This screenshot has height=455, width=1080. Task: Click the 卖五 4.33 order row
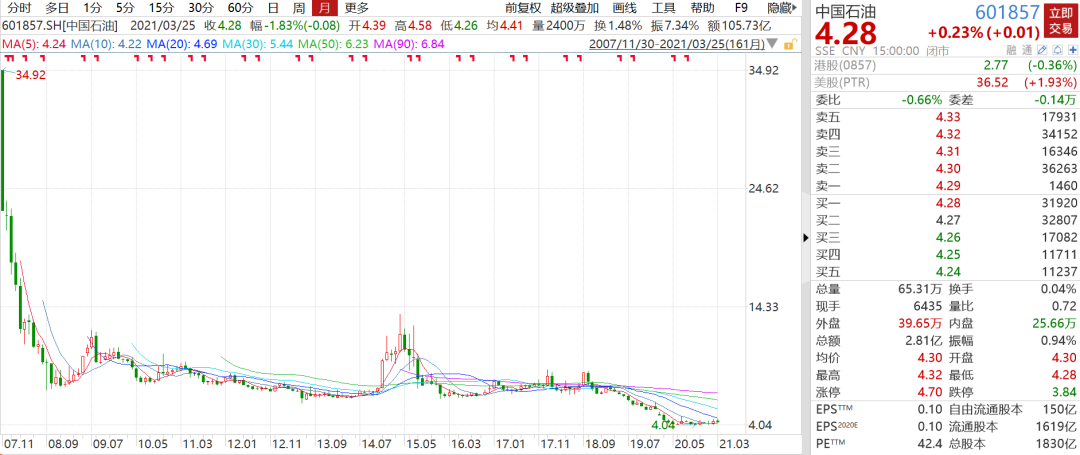[946, 116]
